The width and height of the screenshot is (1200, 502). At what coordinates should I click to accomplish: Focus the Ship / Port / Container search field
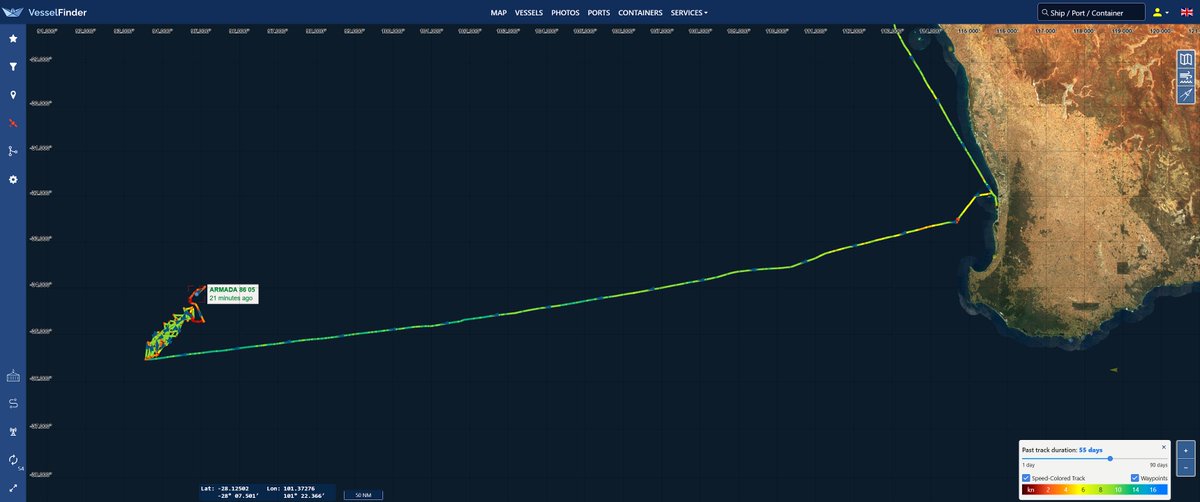click(x=1091, y=13)
